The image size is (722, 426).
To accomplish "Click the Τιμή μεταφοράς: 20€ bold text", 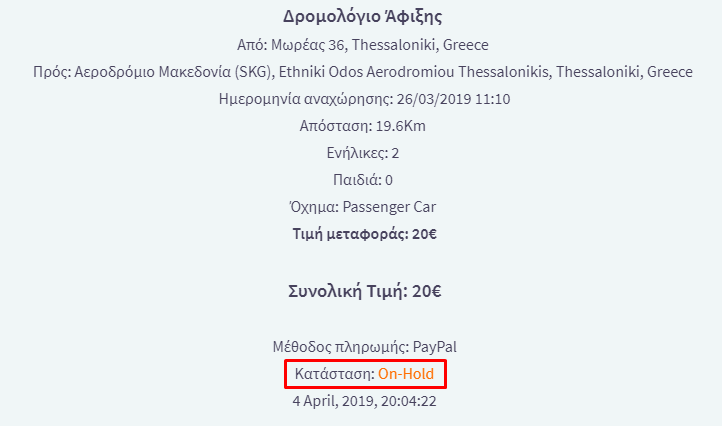I will click(364, 234).
